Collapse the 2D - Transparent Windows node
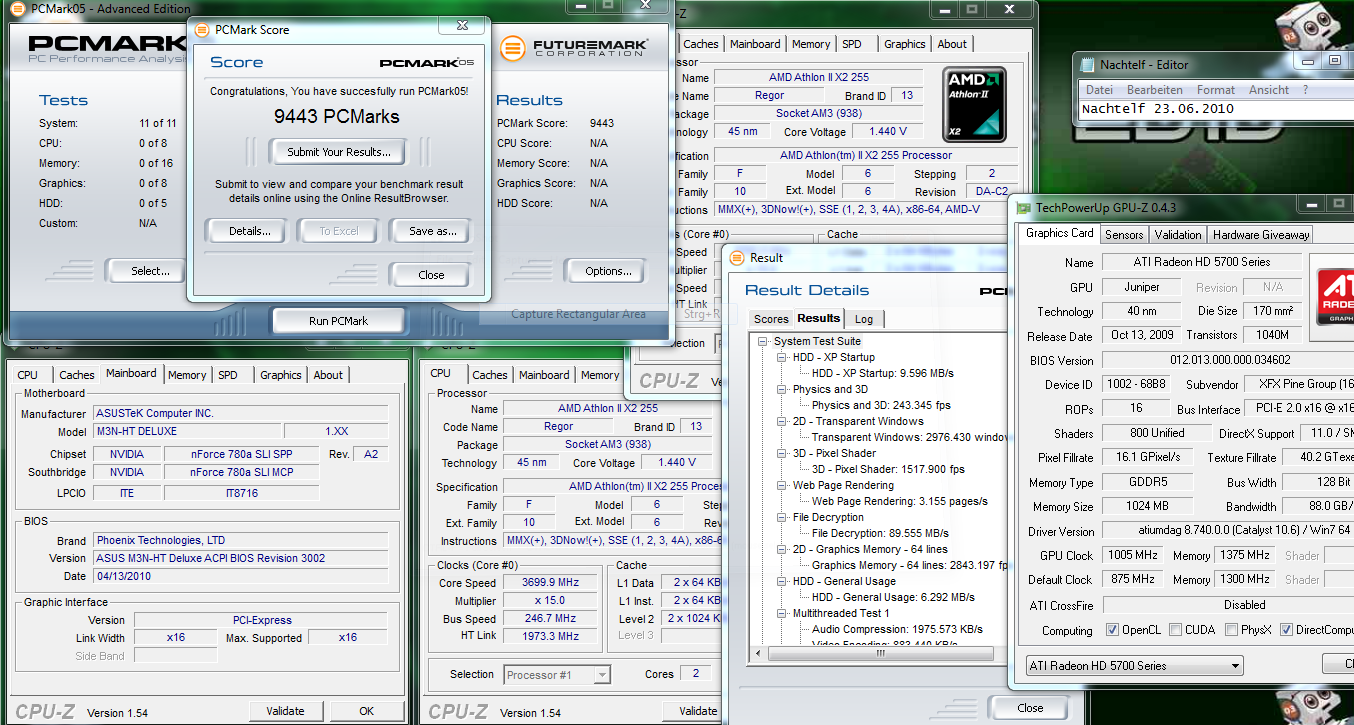This screenshot has height=725, width=1354. point(782,421)
